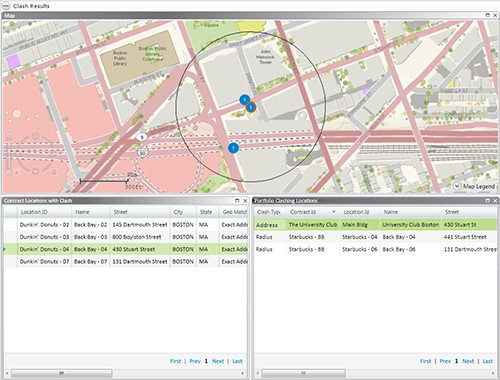Select the Dunkin' Donuts - 03 row
The height and width of the screenshot is (380, 500).
coord(126,237)
